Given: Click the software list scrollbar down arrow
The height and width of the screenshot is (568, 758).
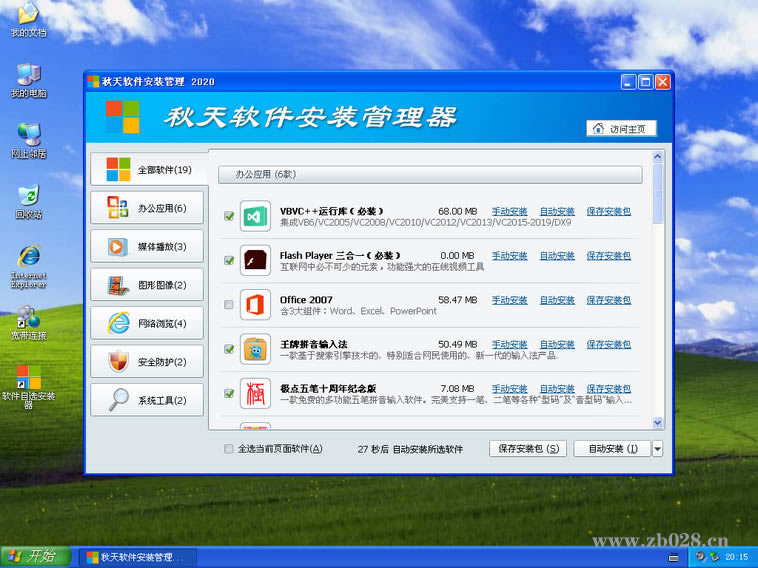Looking at the screenshot, I should [x=657, y=423].
